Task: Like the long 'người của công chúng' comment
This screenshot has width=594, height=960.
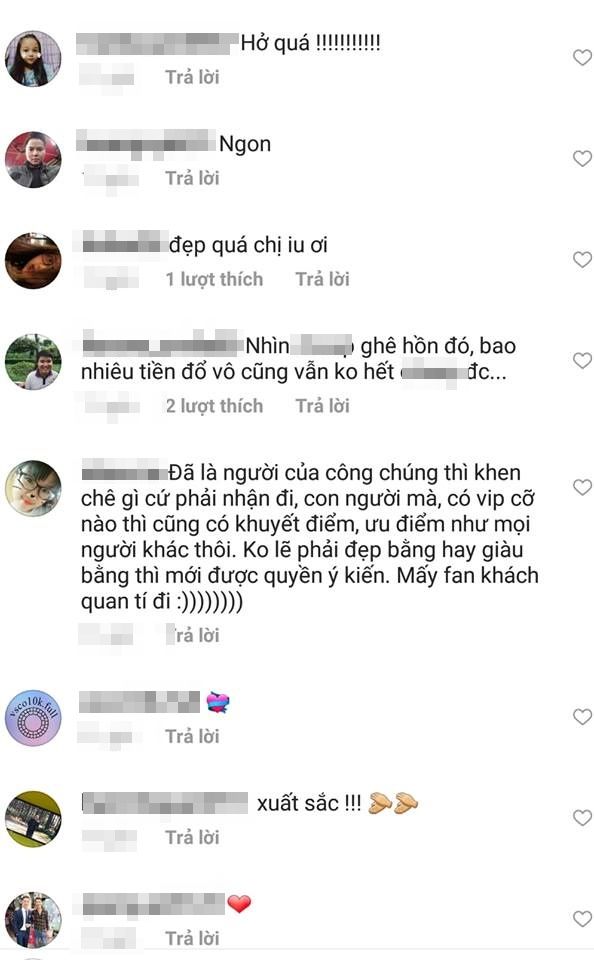Action: click(x=582, y=487)
